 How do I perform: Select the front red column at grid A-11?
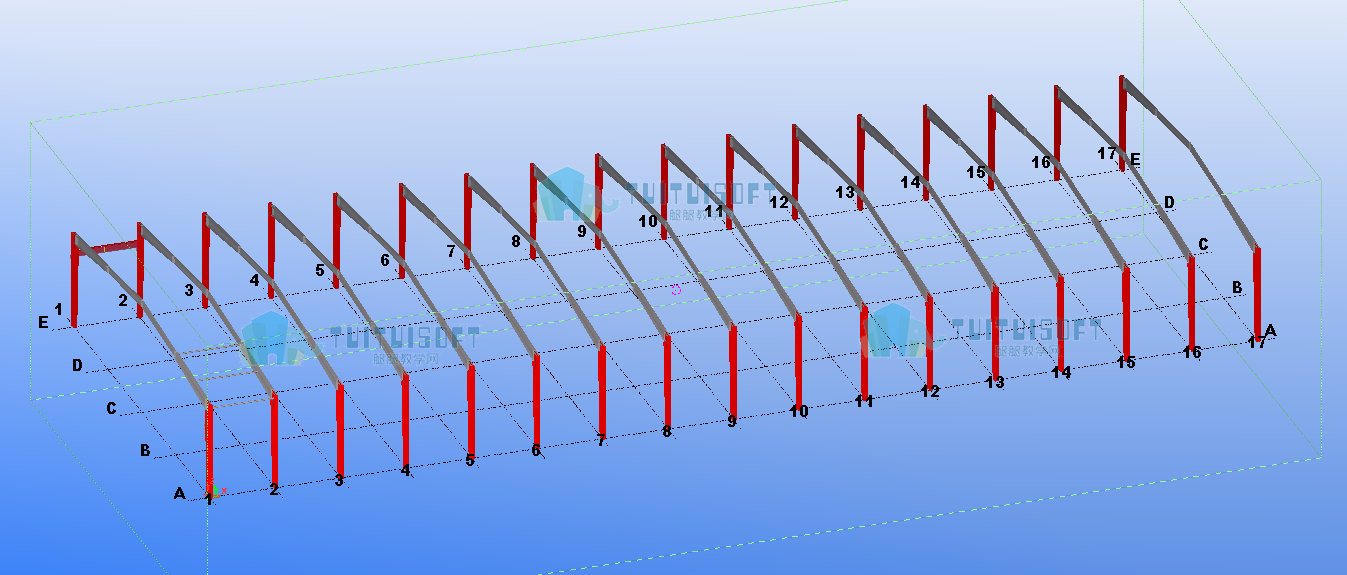tap(864, 352)
